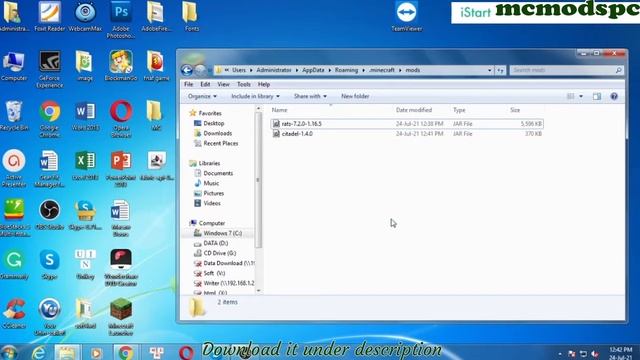640x360 pixels.
Task: Expand the address bar history dropdown
Action: 489,70
